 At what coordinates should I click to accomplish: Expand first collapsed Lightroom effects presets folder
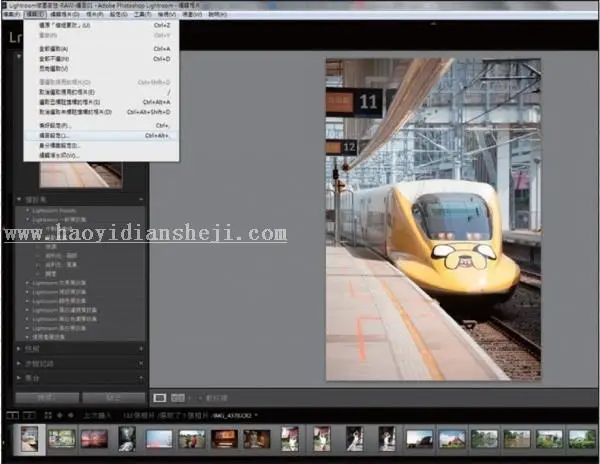coord(27,283)
